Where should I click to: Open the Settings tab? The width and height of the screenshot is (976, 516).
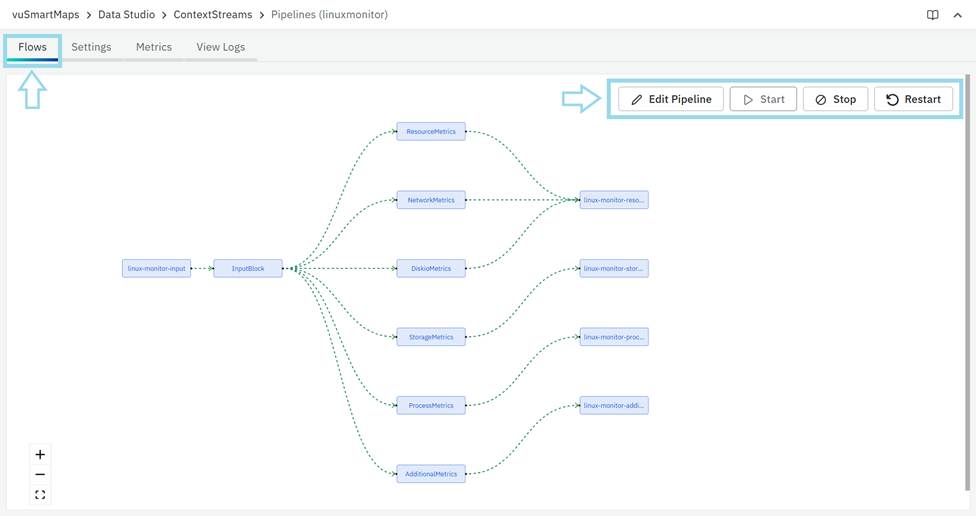point(91,47)
